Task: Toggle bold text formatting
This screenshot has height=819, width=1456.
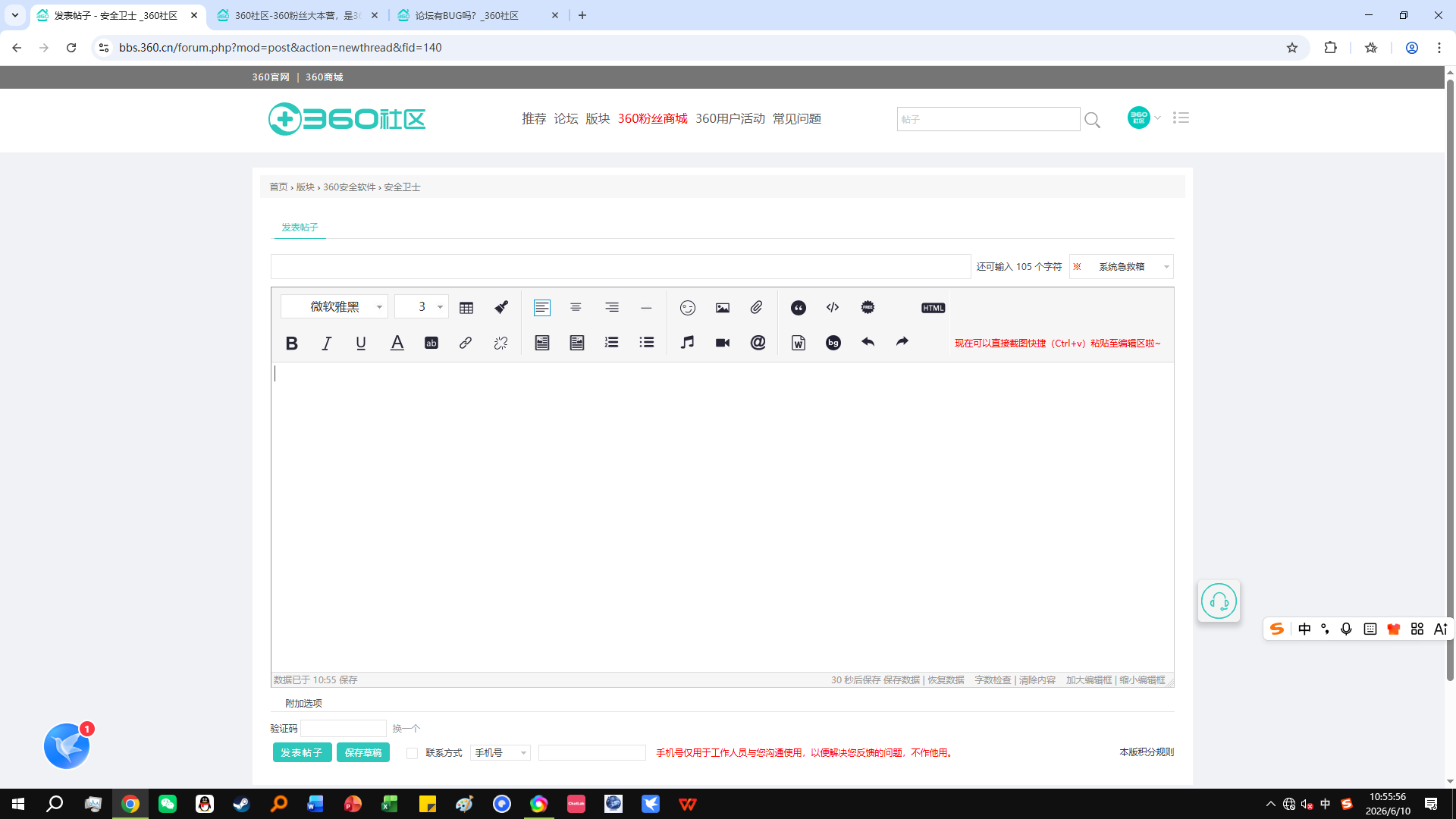Action: (291, 343)
